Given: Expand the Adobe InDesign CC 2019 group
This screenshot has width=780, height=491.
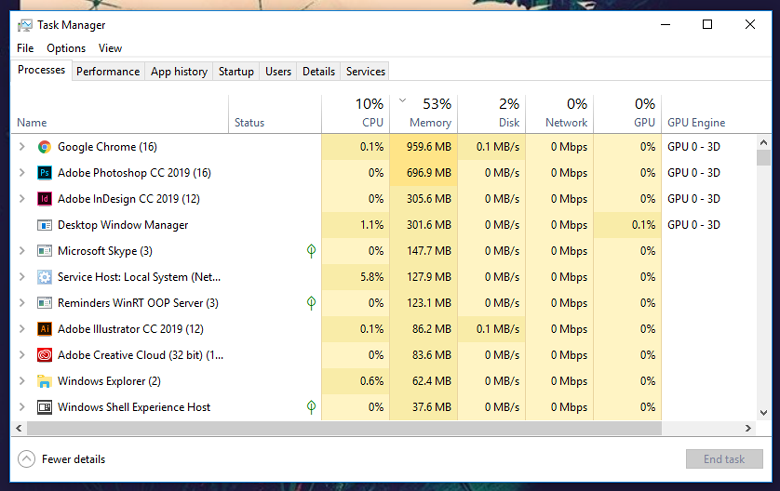Looking at the screenshot, I should coord(22,199).
